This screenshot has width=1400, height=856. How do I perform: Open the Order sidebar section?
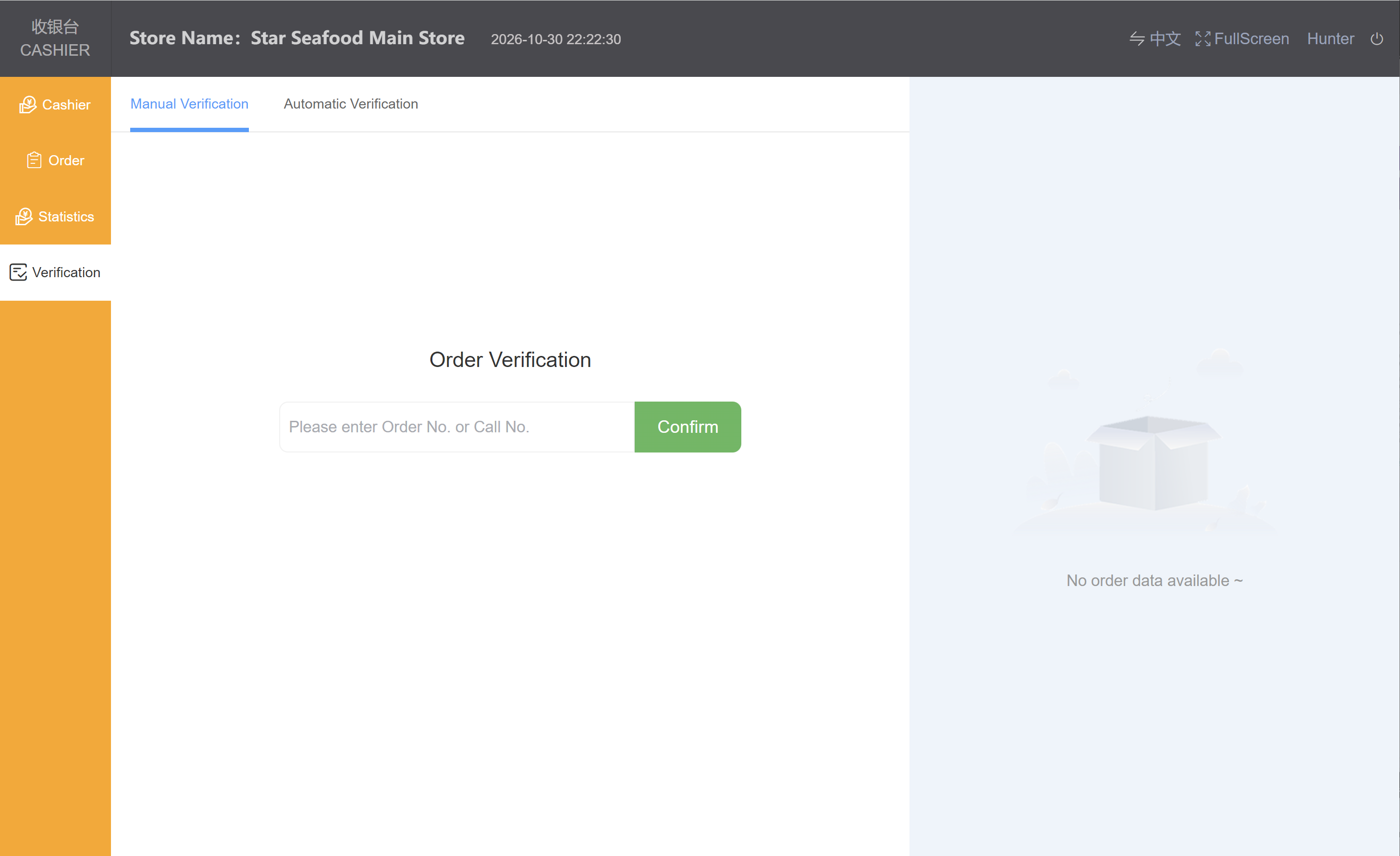[55, 161]
